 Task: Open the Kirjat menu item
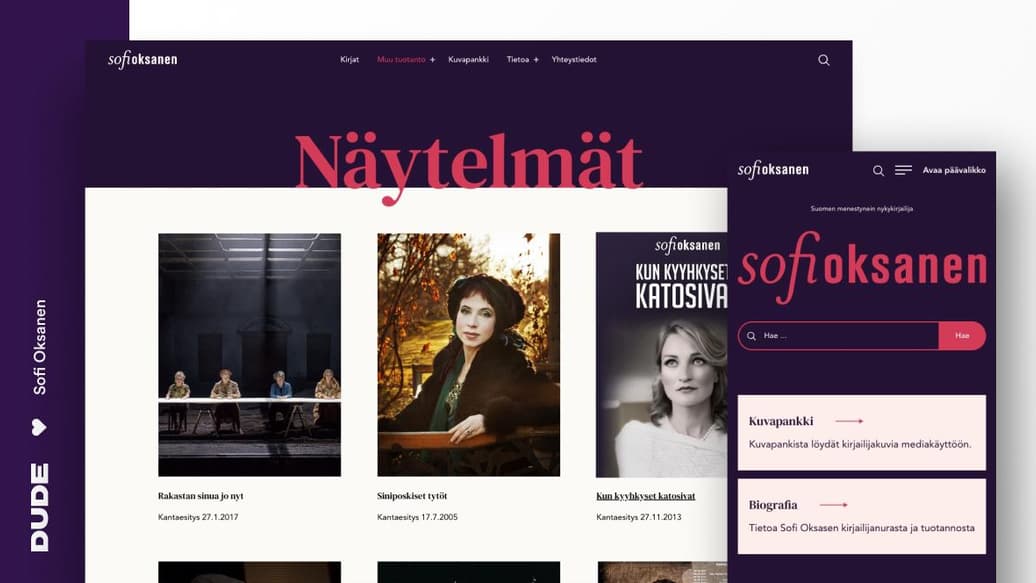coord(350,59)
